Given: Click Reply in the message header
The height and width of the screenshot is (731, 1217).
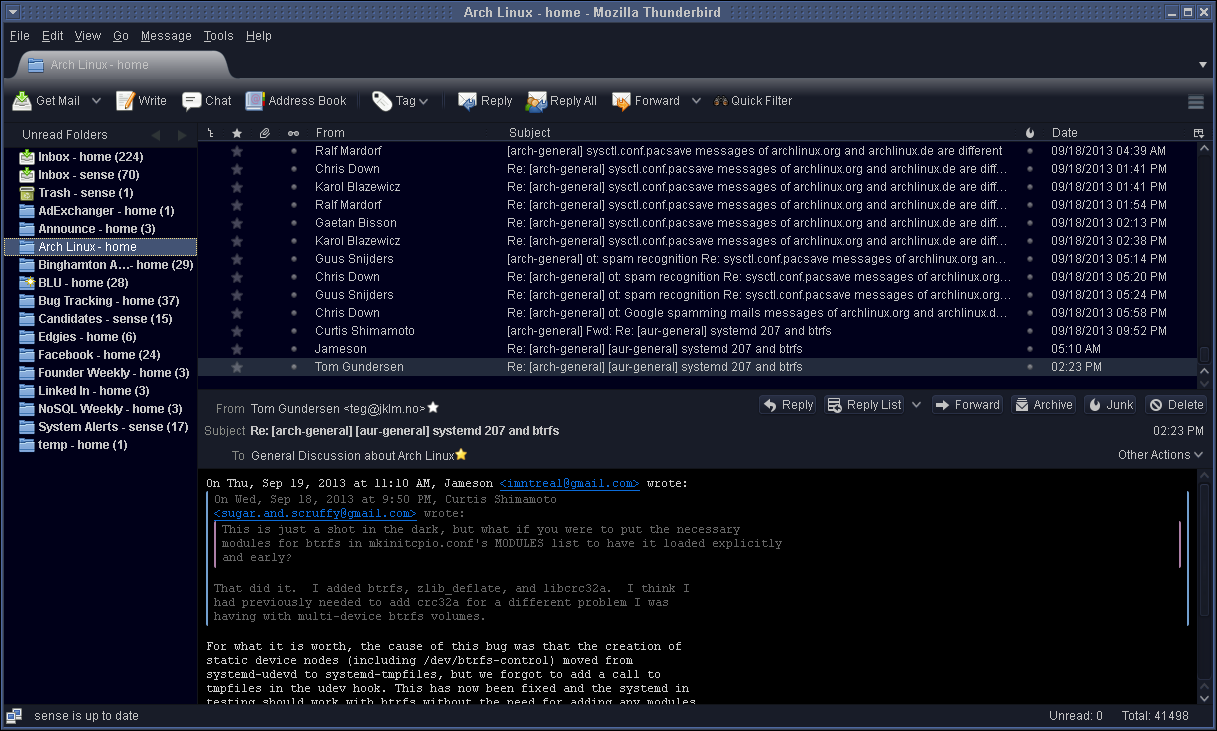Looking at the screenshot, I should click(787, 405).
